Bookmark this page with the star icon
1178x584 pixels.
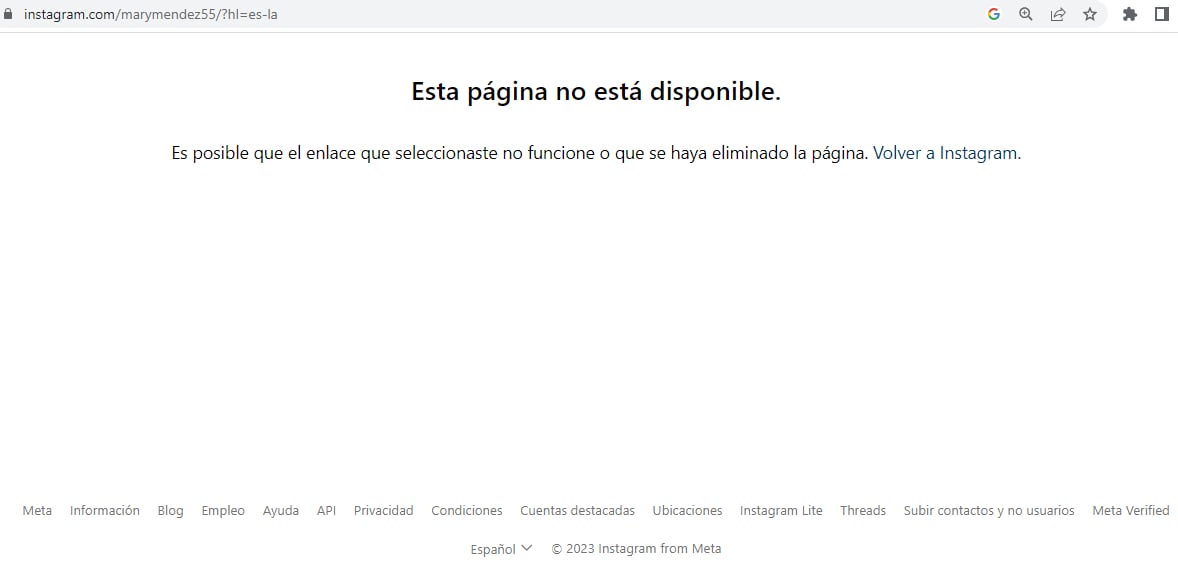1089,14
